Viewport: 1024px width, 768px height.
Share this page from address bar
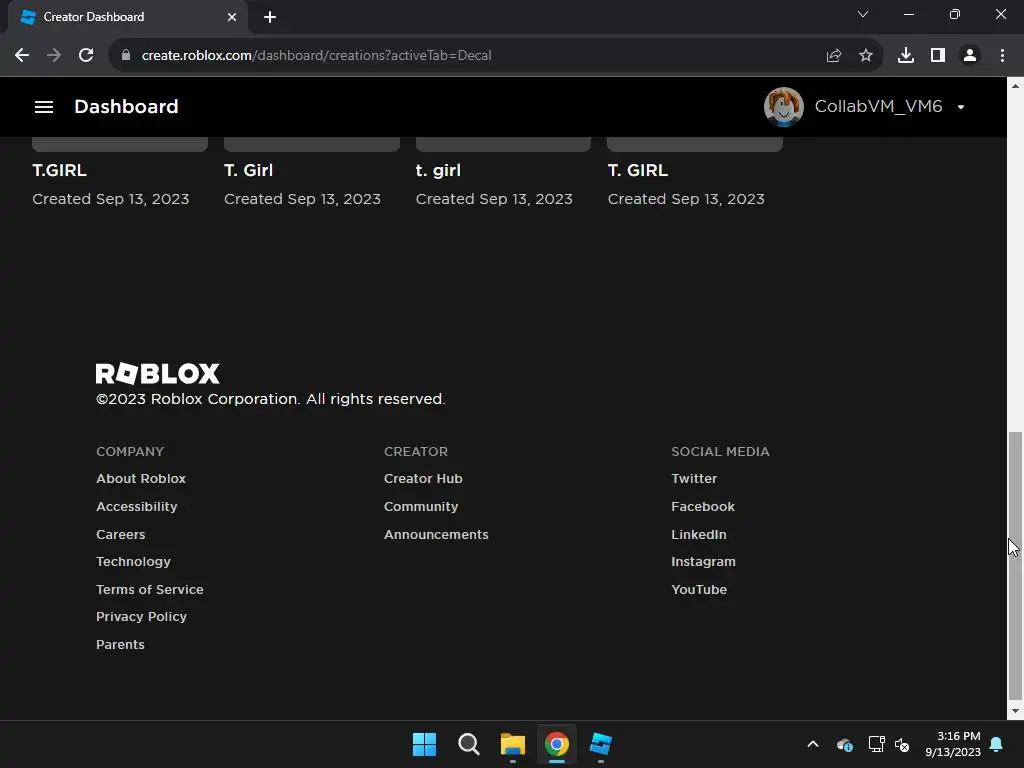click(834, 56)
